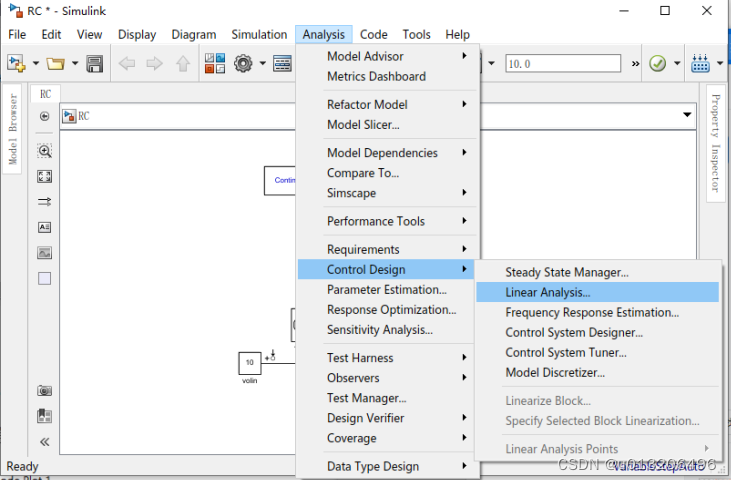Expand the Build Model dropdown arrow
Image resolution: width=731 pixels, height=480 pixels.
pos(720,63)
